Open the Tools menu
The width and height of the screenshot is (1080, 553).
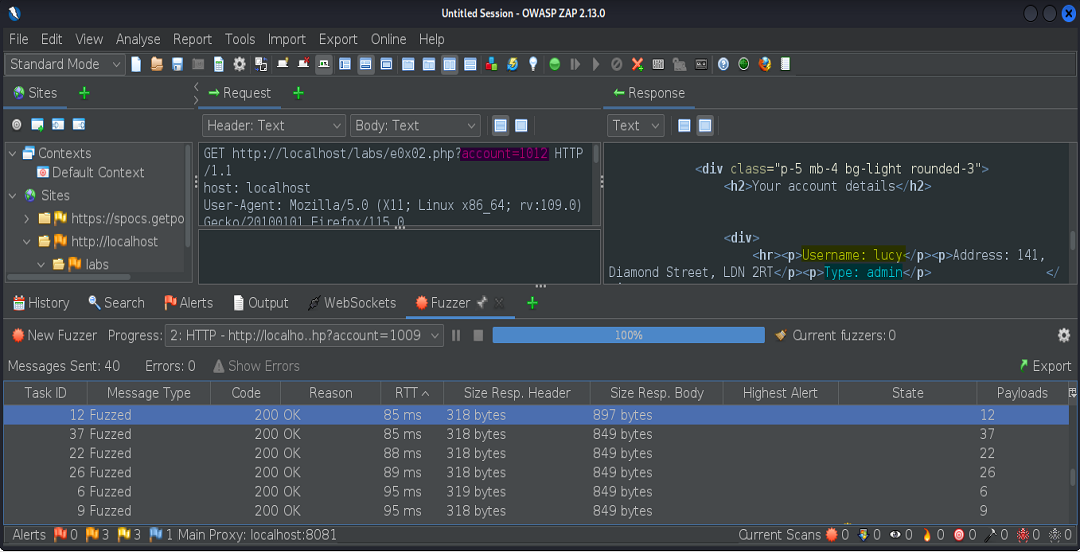pyautogui.click(x=240, y=39)
